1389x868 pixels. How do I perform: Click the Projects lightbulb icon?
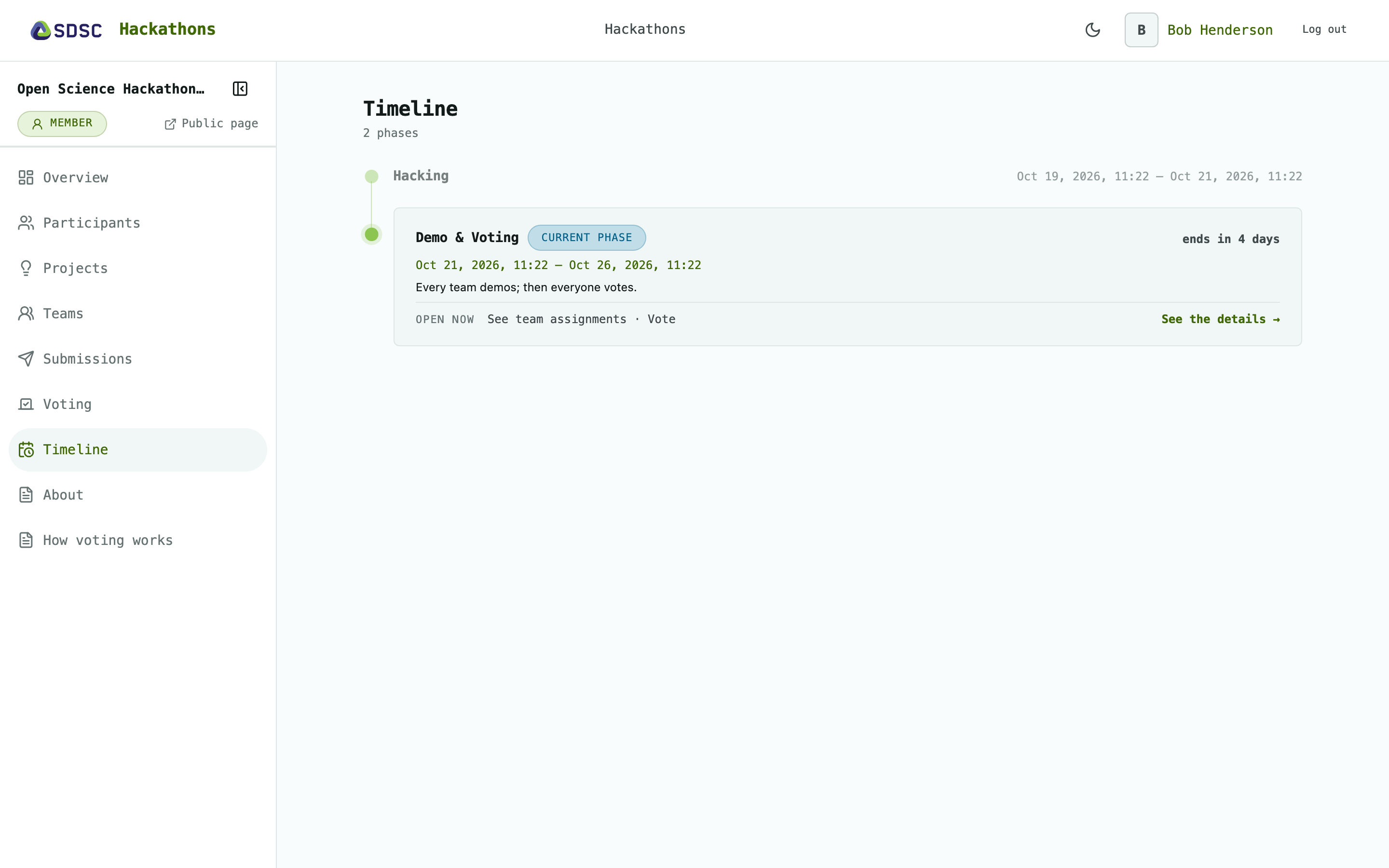point(26,268)
